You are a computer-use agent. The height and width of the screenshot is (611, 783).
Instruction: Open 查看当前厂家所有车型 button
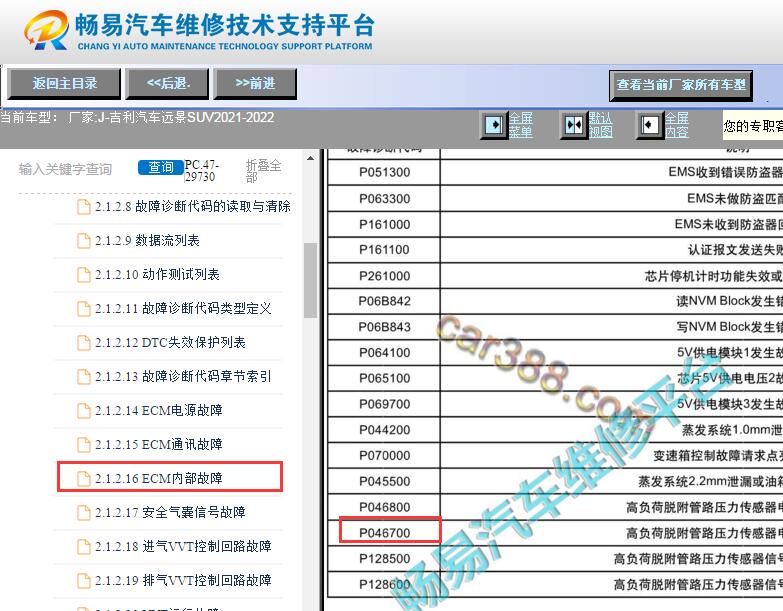[x=681, y=85]
